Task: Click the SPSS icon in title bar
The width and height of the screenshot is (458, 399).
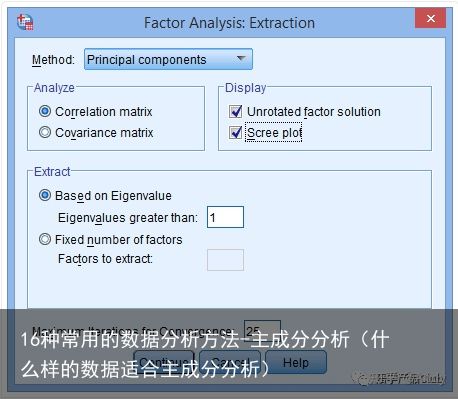Action: tap(25, 22)
